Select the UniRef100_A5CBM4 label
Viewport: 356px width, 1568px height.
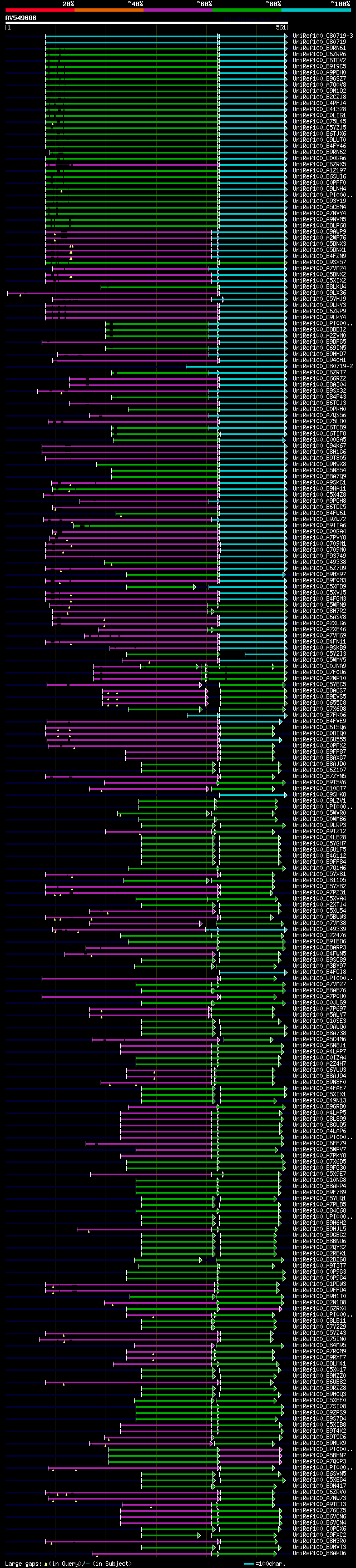319,207
